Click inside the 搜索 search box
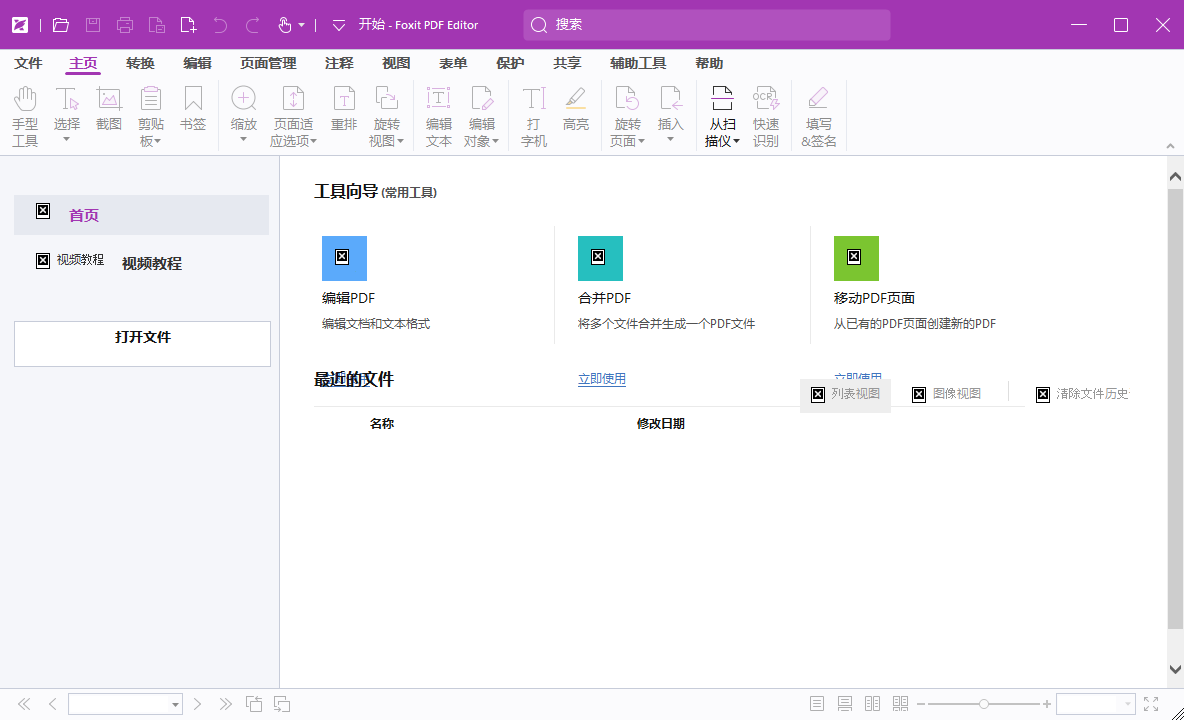Viewport: 1184px width, 720px height. tap(706, 24)
